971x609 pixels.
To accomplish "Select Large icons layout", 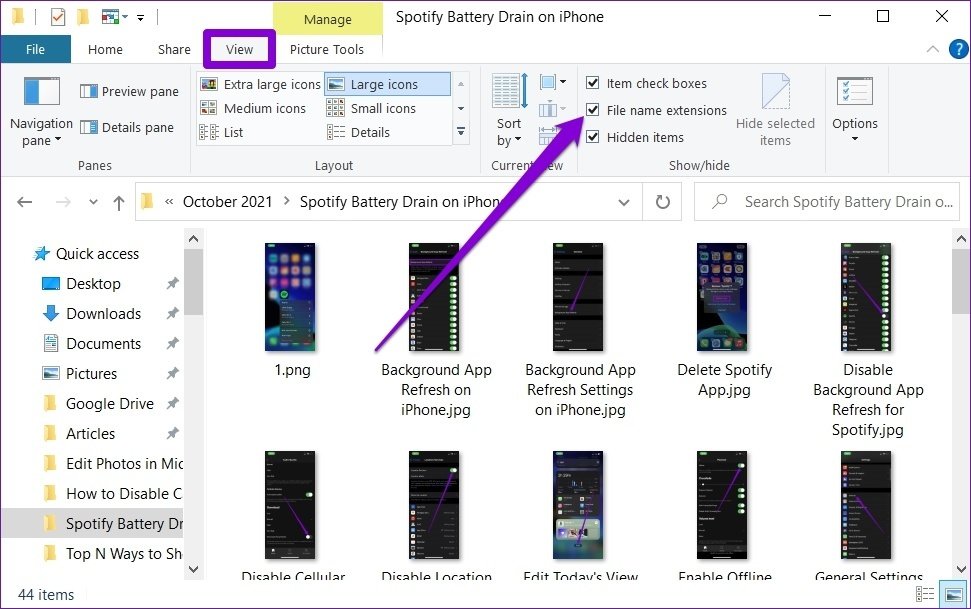I will 388,84.
